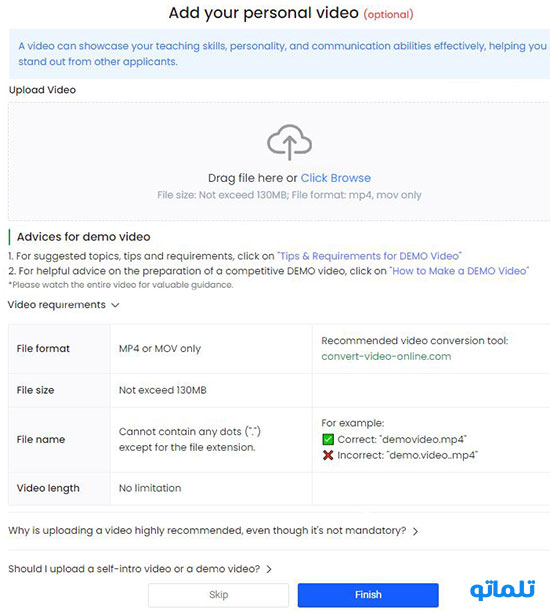Expand the arrow beside self-intro or demo question
550x613 pixels.
pos(269,569)
